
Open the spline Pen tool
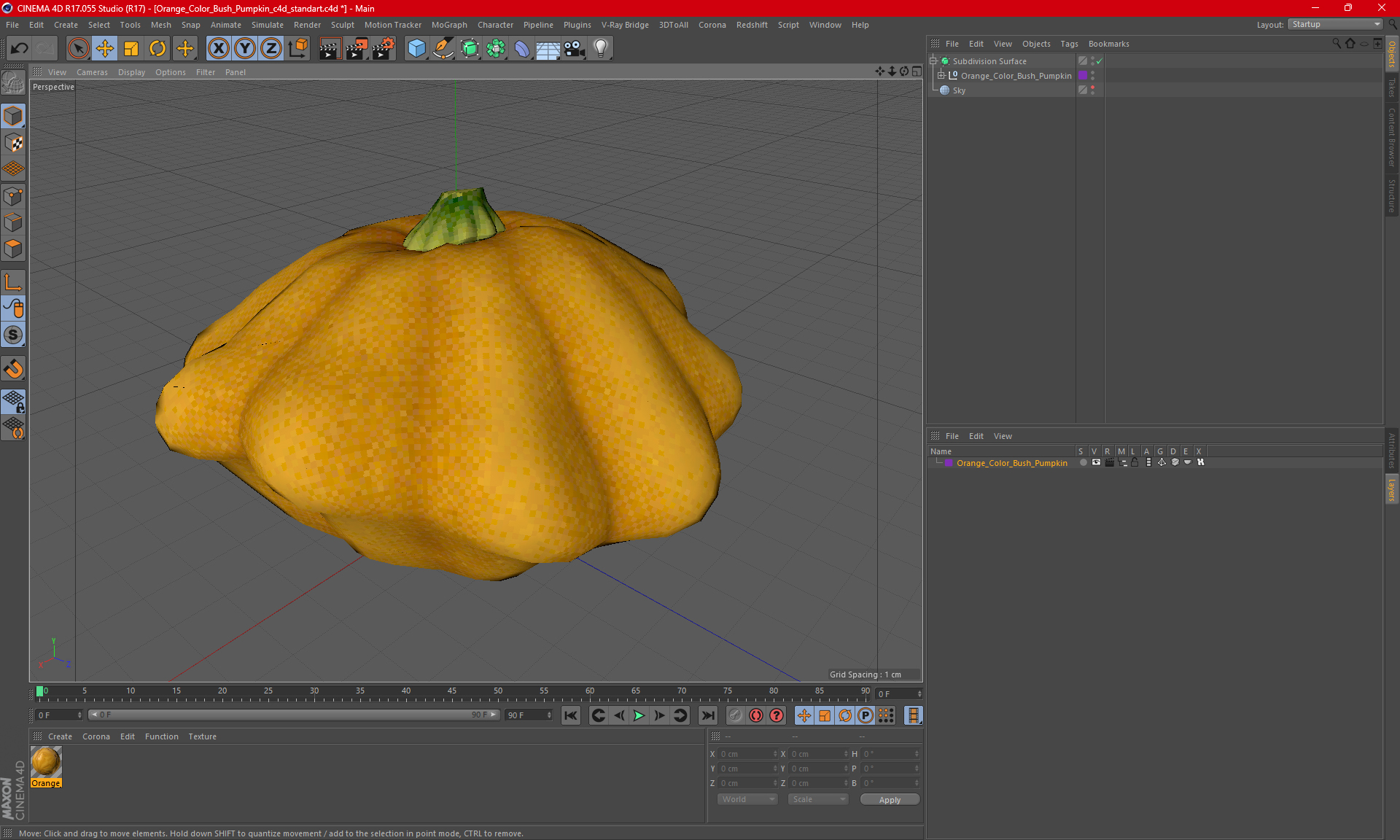click(x=443, y=48)
